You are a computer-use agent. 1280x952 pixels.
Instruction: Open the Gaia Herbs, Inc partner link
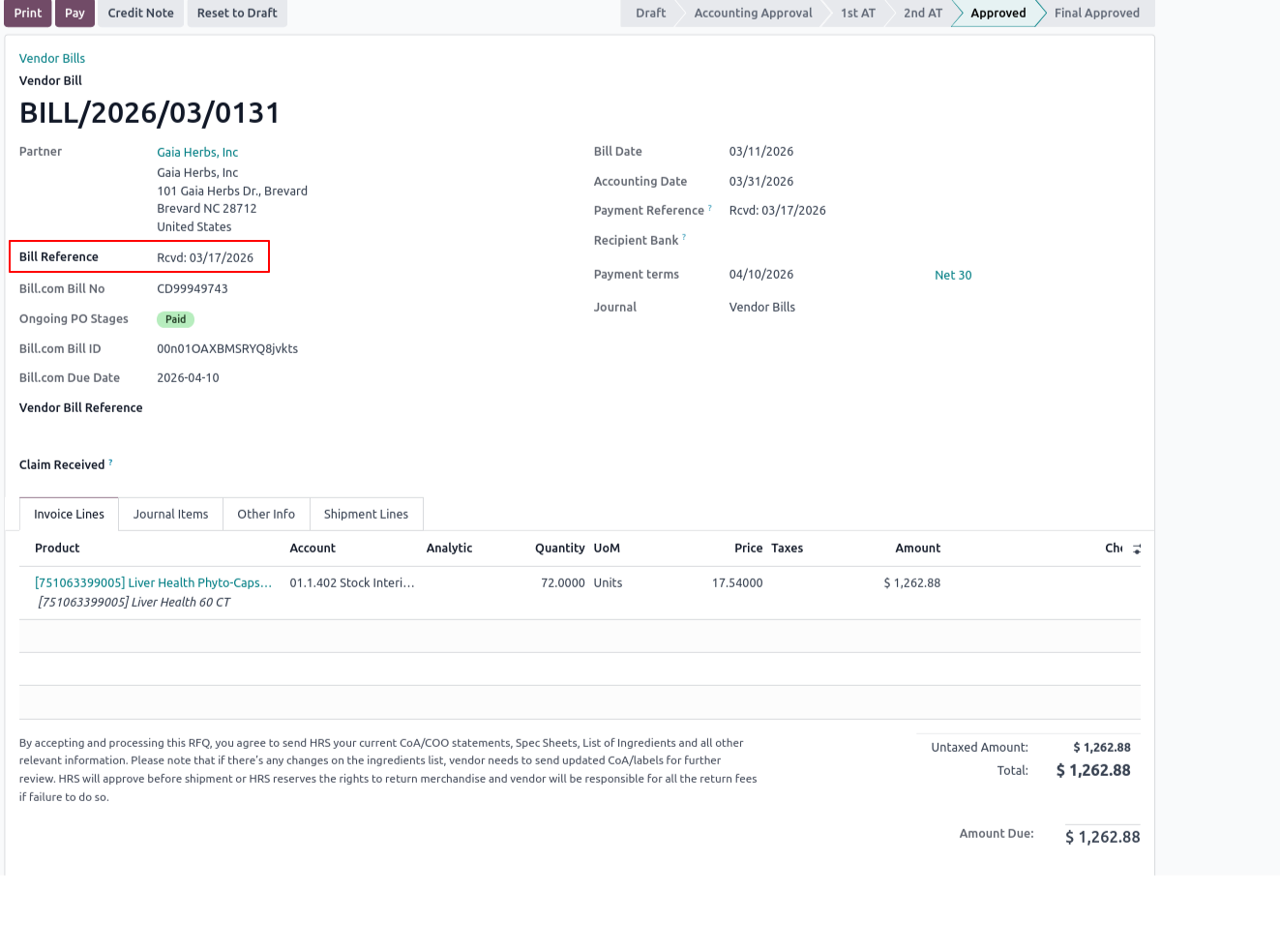(197, 152)
